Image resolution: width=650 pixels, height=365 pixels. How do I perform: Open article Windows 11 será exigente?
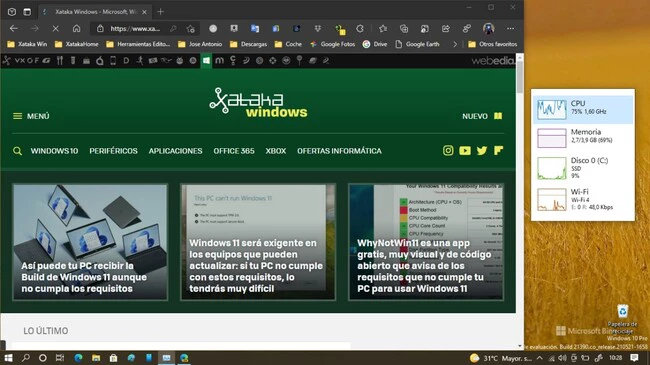(258, 242)
